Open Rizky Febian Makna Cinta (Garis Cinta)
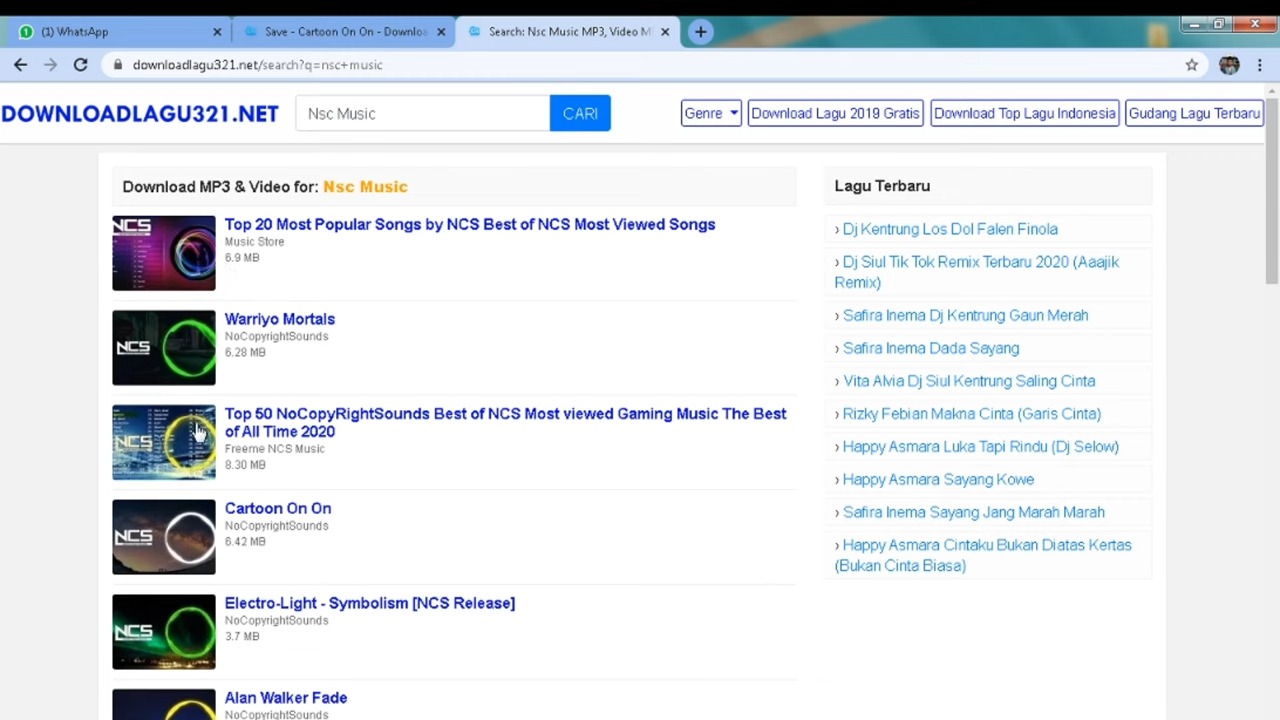This screenshot has height=720, width=1280. (x=972, y=414)
